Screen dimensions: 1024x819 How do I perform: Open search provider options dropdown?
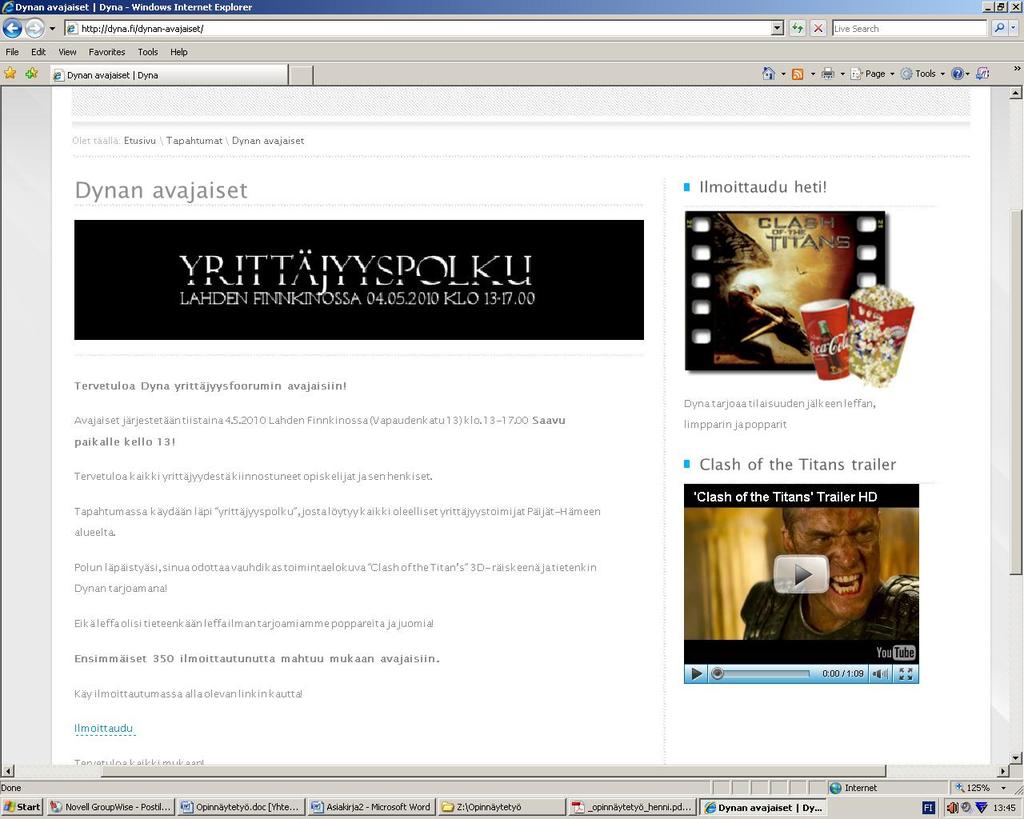1014,29
